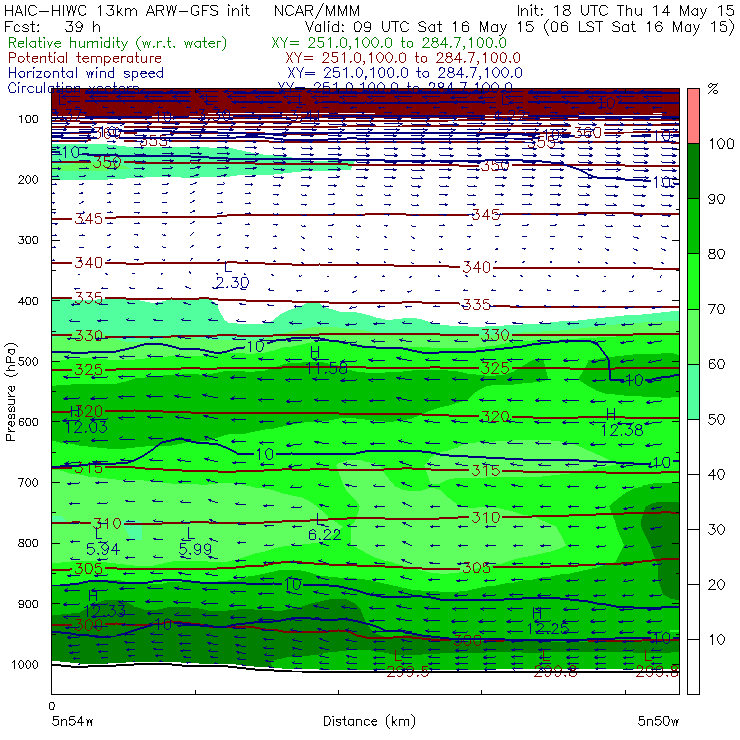Click the wind maximum label '12.25'
740x740 pixels.
[x=548, y=629]
